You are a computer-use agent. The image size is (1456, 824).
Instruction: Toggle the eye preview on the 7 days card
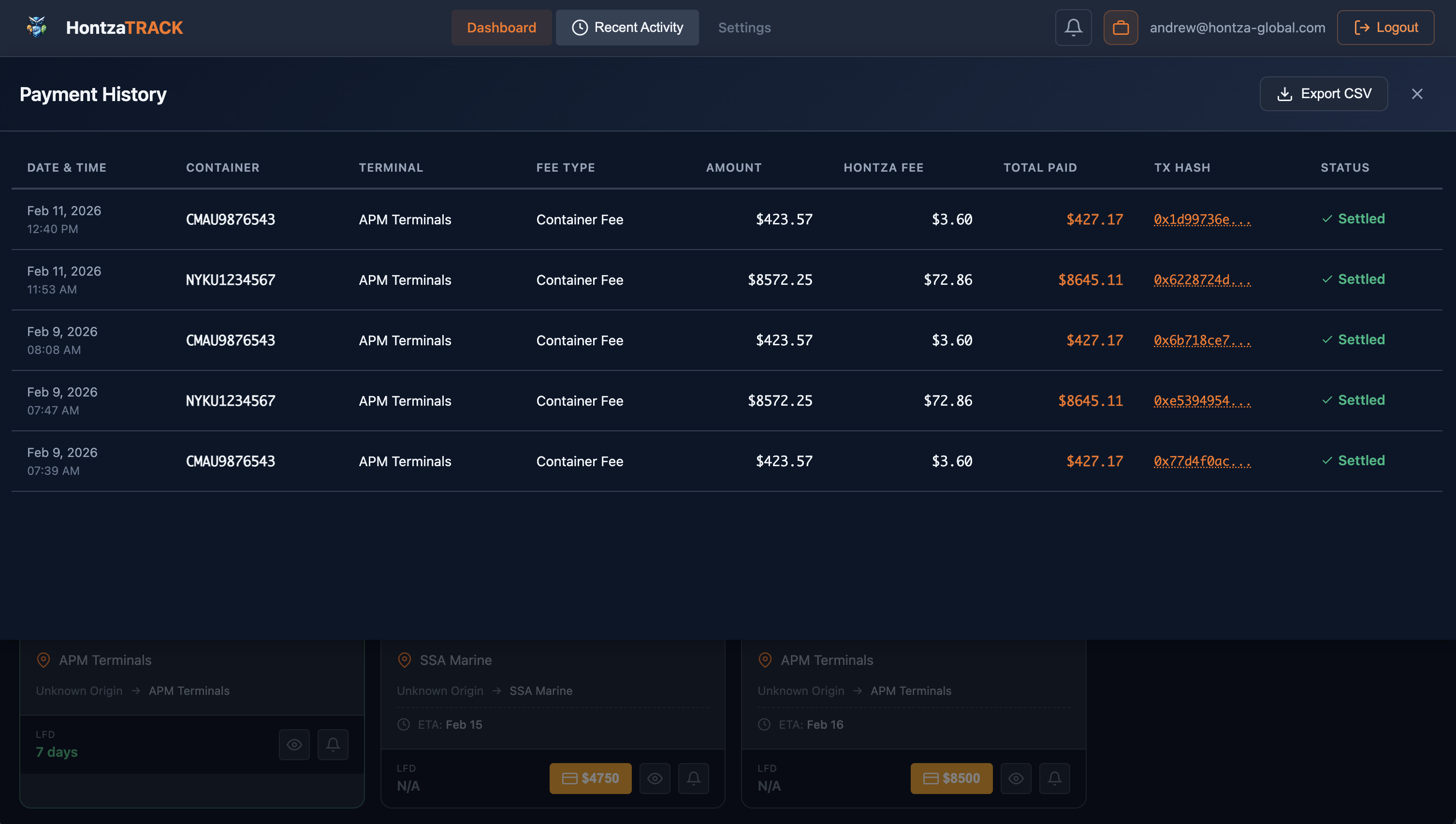pyautogui.click(x=294, y=744)
